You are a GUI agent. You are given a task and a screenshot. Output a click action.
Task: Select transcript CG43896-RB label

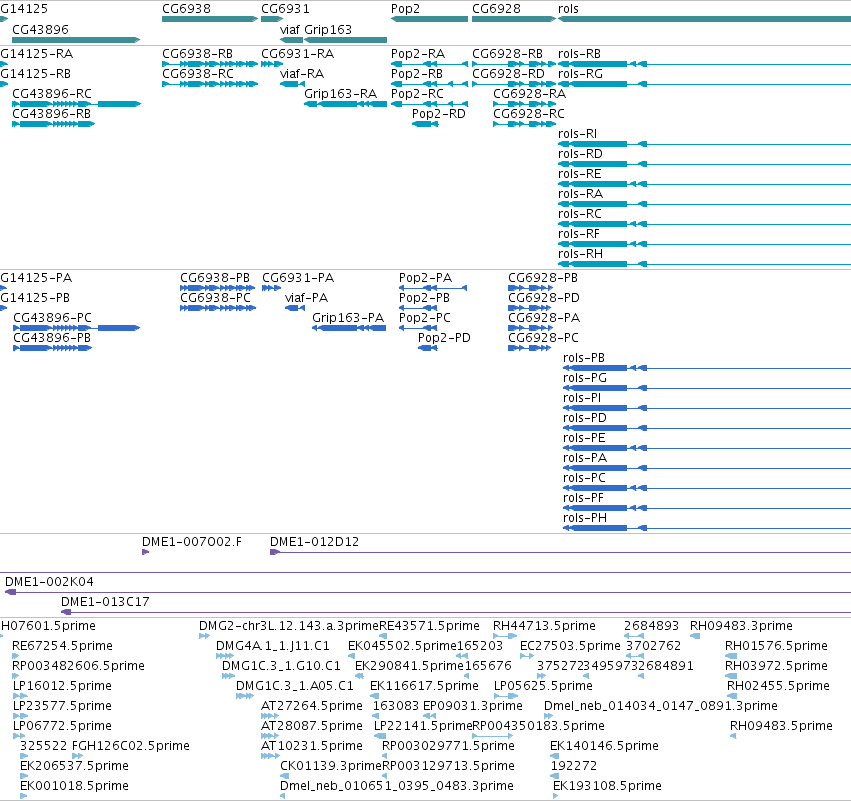pos(52,113)
